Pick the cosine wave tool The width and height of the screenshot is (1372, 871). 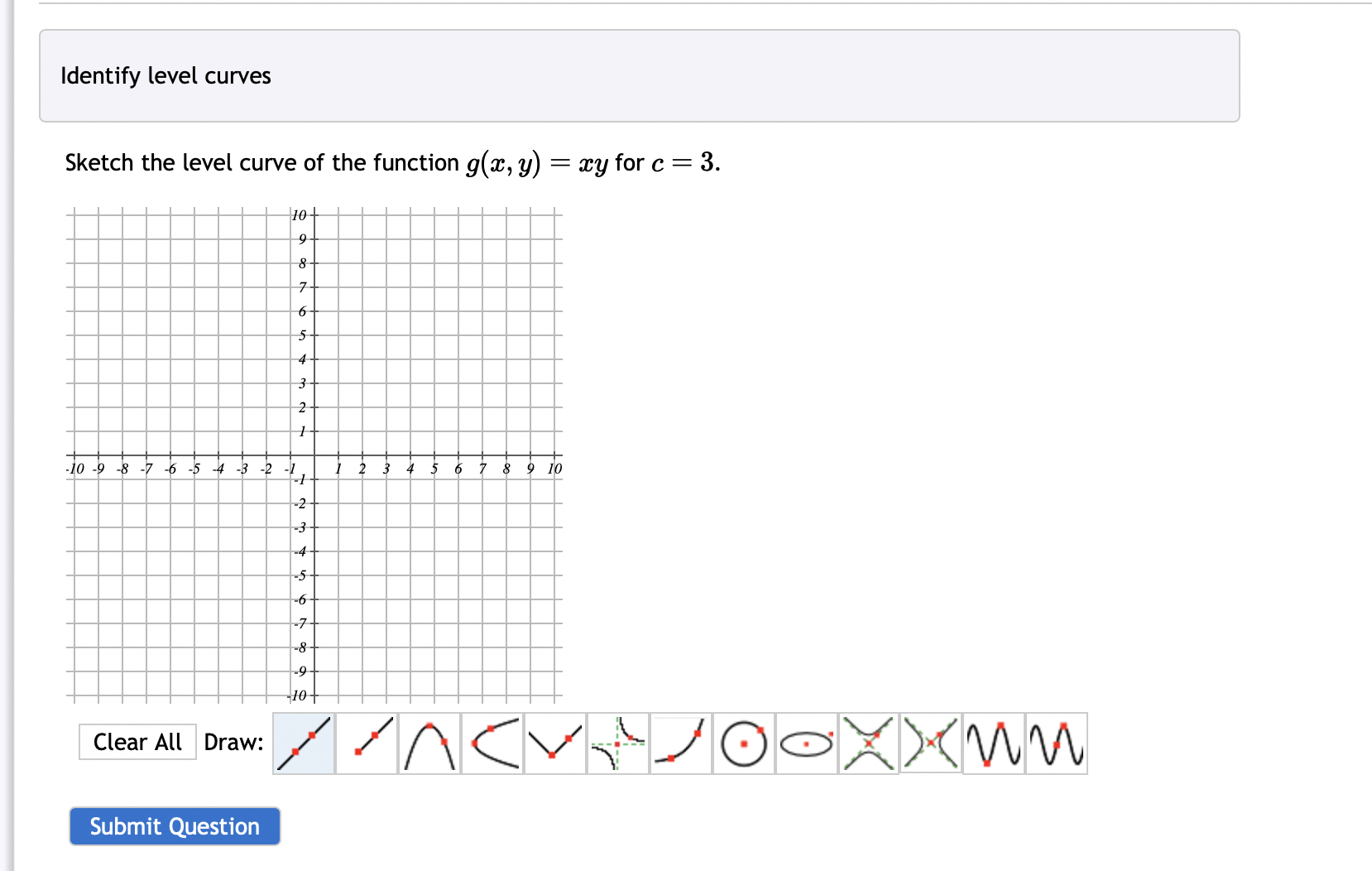click(994, 743)
